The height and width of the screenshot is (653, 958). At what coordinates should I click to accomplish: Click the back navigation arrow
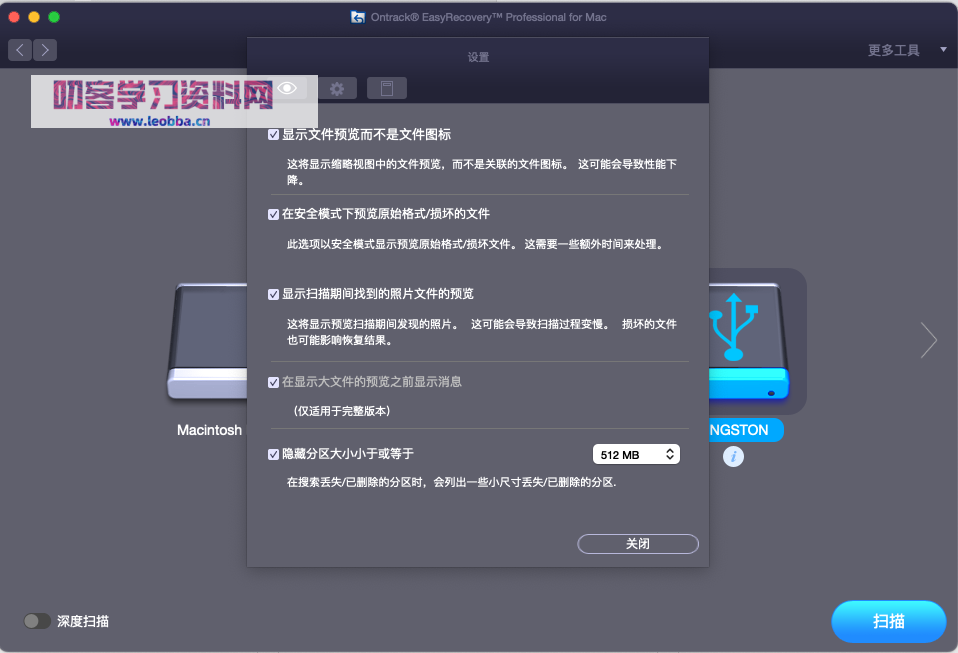click(18, 49)
